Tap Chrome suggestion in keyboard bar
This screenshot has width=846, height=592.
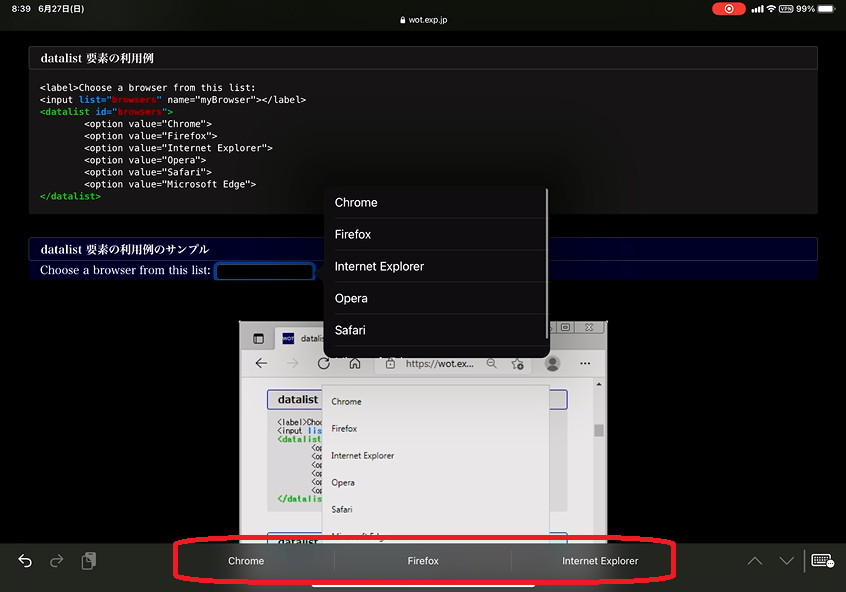(x=246, y=561)
